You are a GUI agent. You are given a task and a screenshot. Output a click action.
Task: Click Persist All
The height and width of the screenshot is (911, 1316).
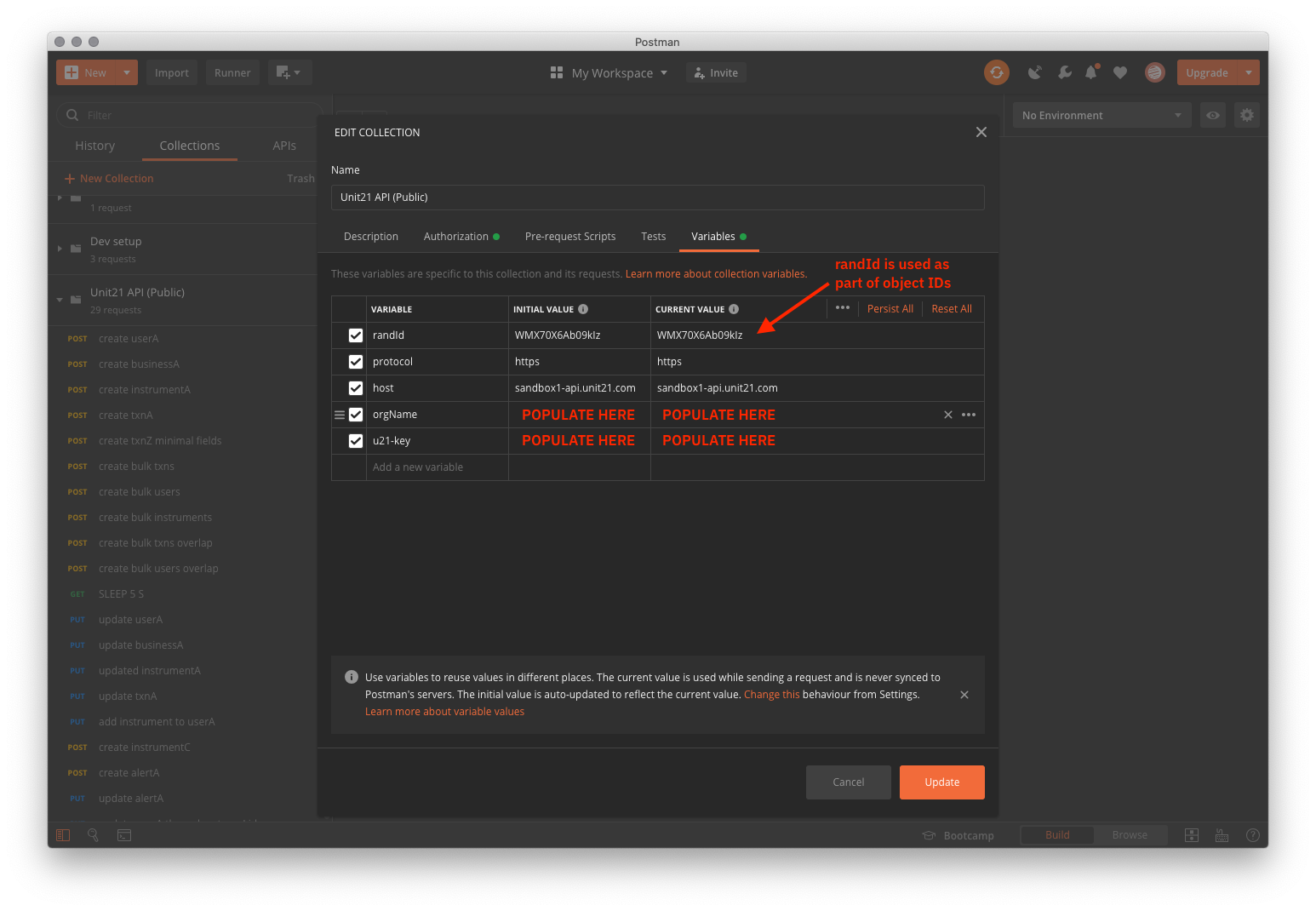pos(890,309)
